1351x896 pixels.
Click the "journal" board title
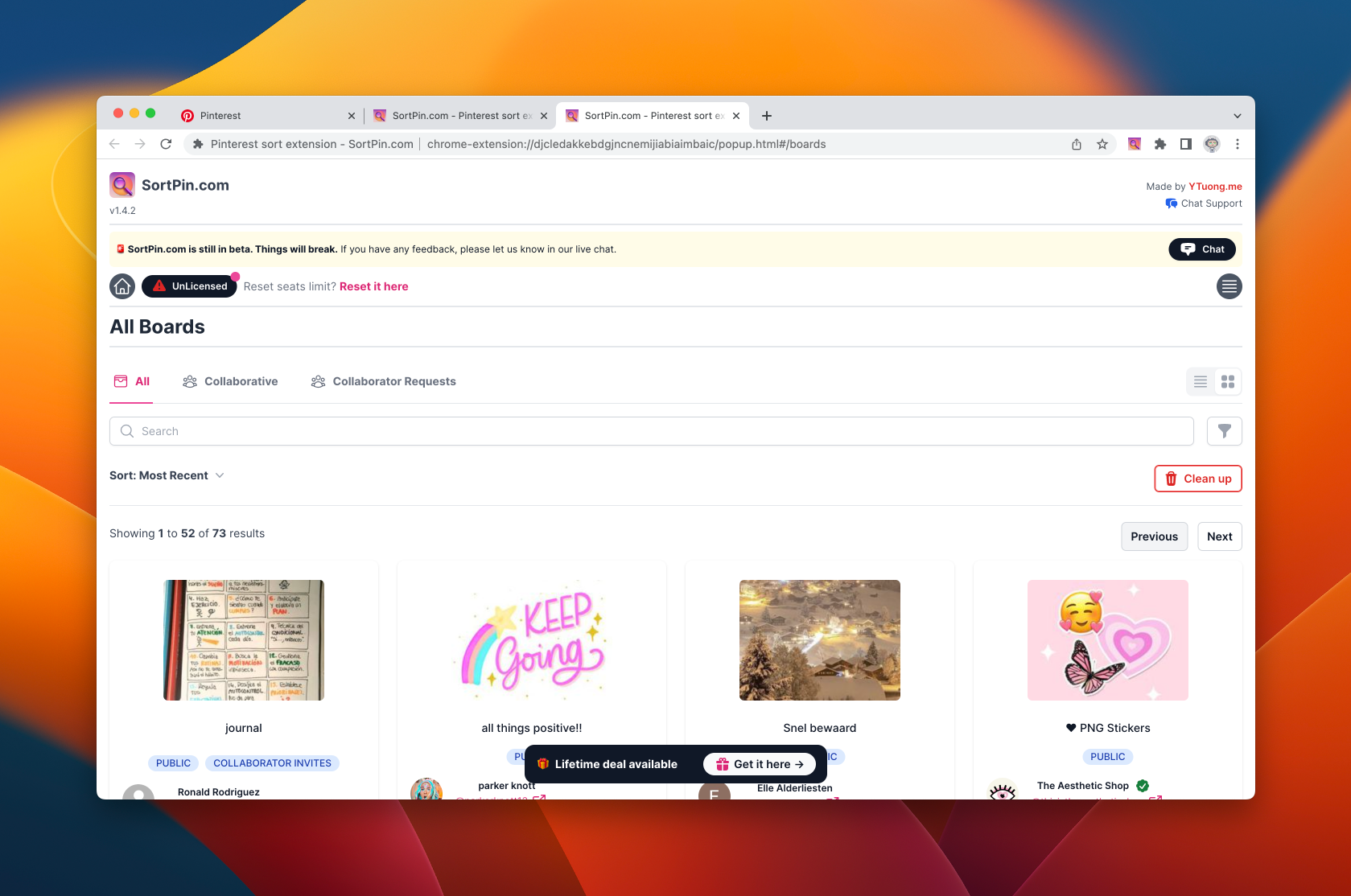244,728
